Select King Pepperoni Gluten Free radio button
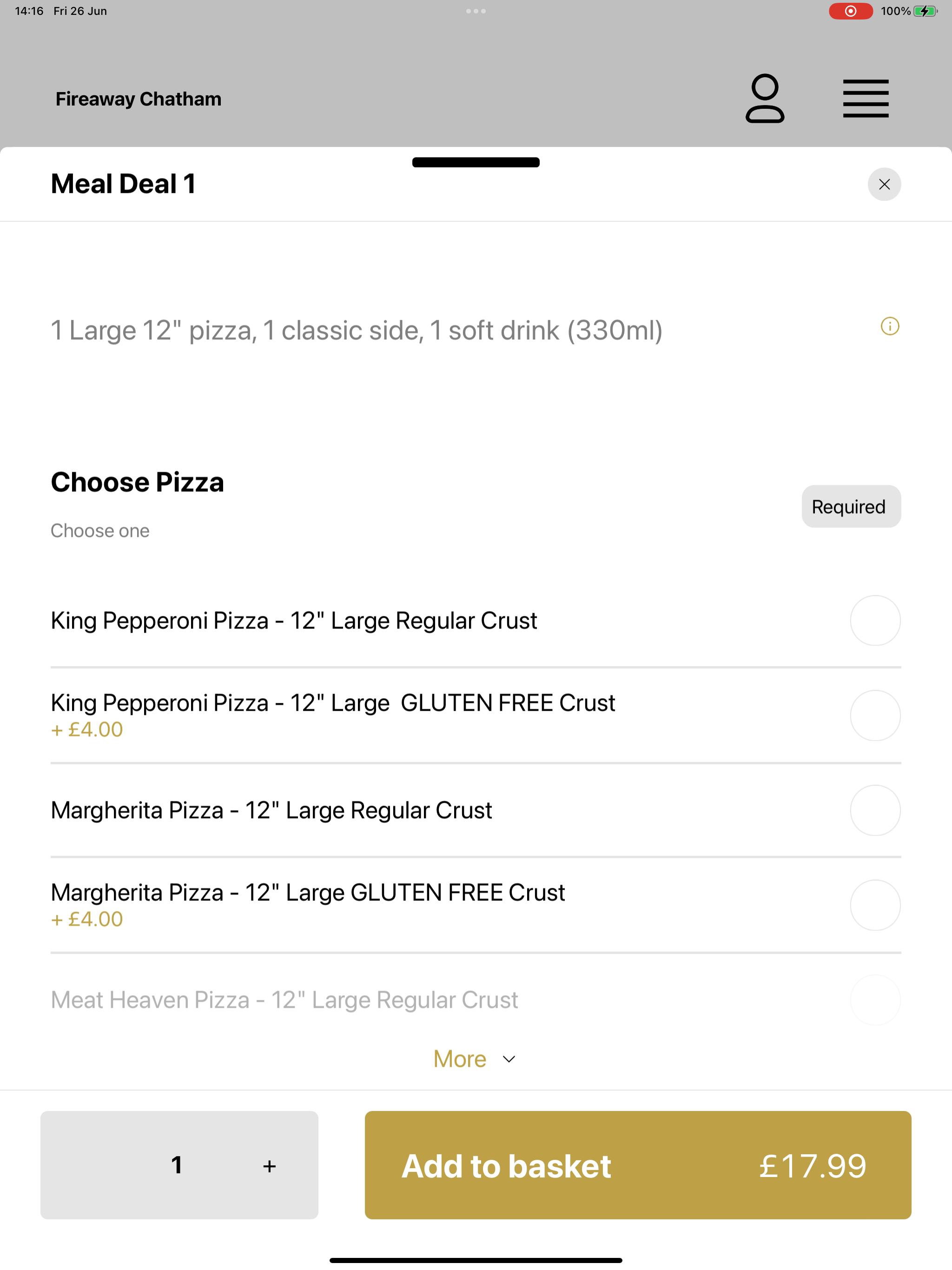 click(x=875, y=715)
